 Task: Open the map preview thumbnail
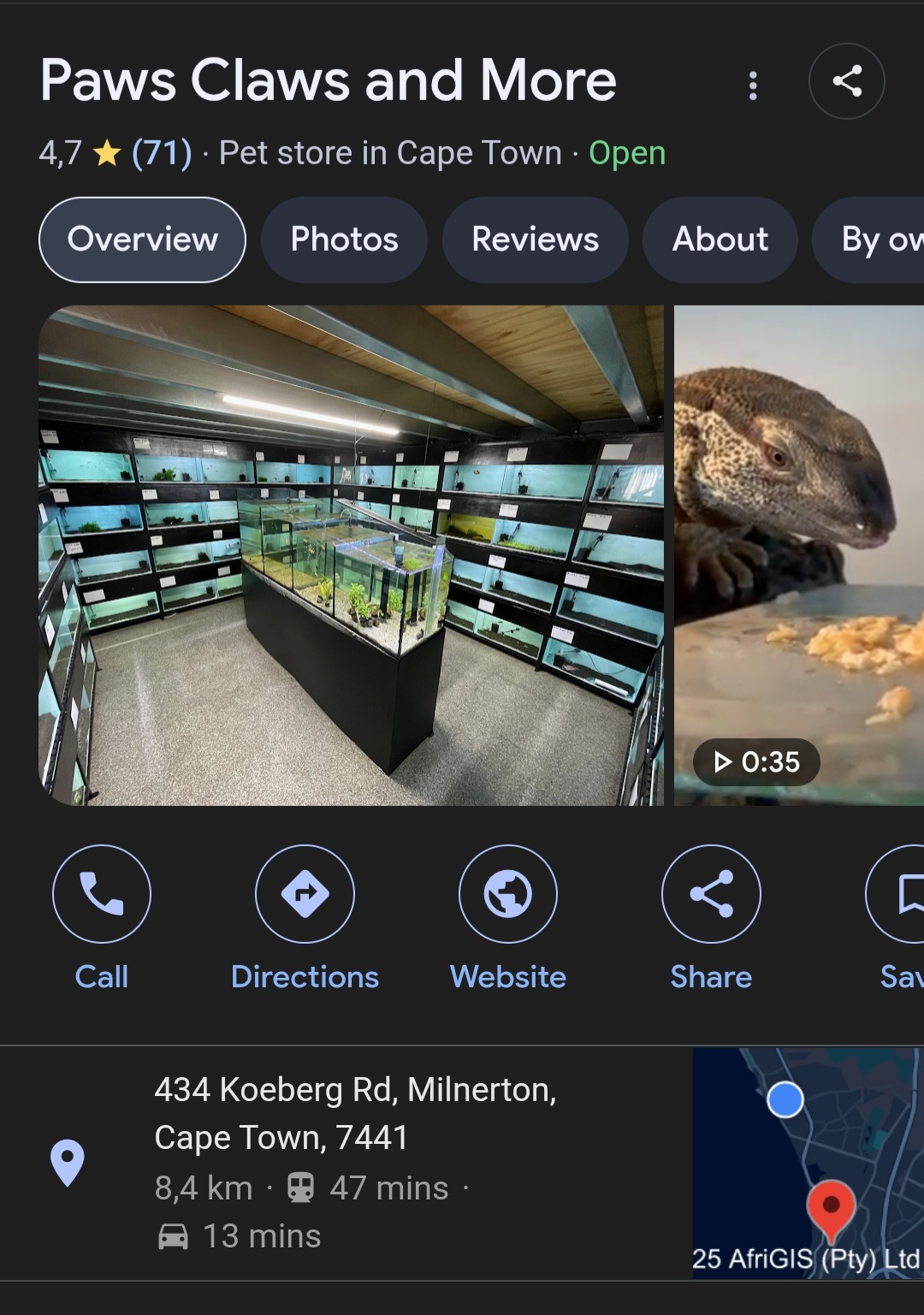[x=808, y=1163]
